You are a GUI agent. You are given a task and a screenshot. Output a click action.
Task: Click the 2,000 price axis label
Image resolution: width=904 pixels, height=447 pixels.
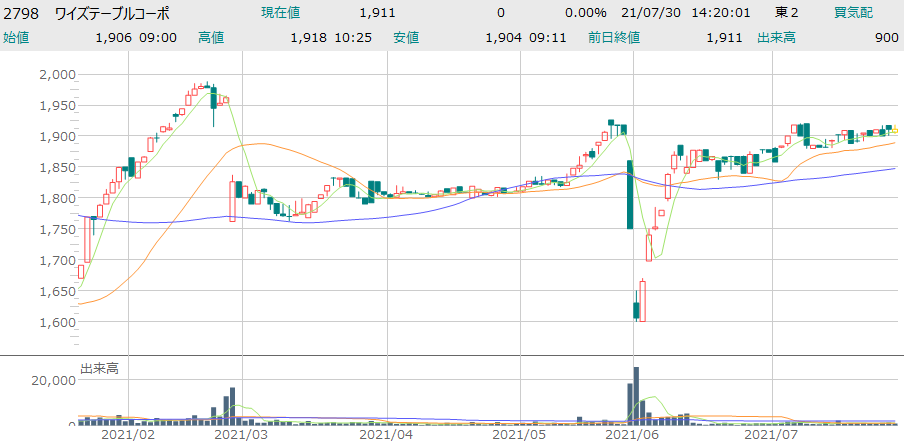point(58,74)
